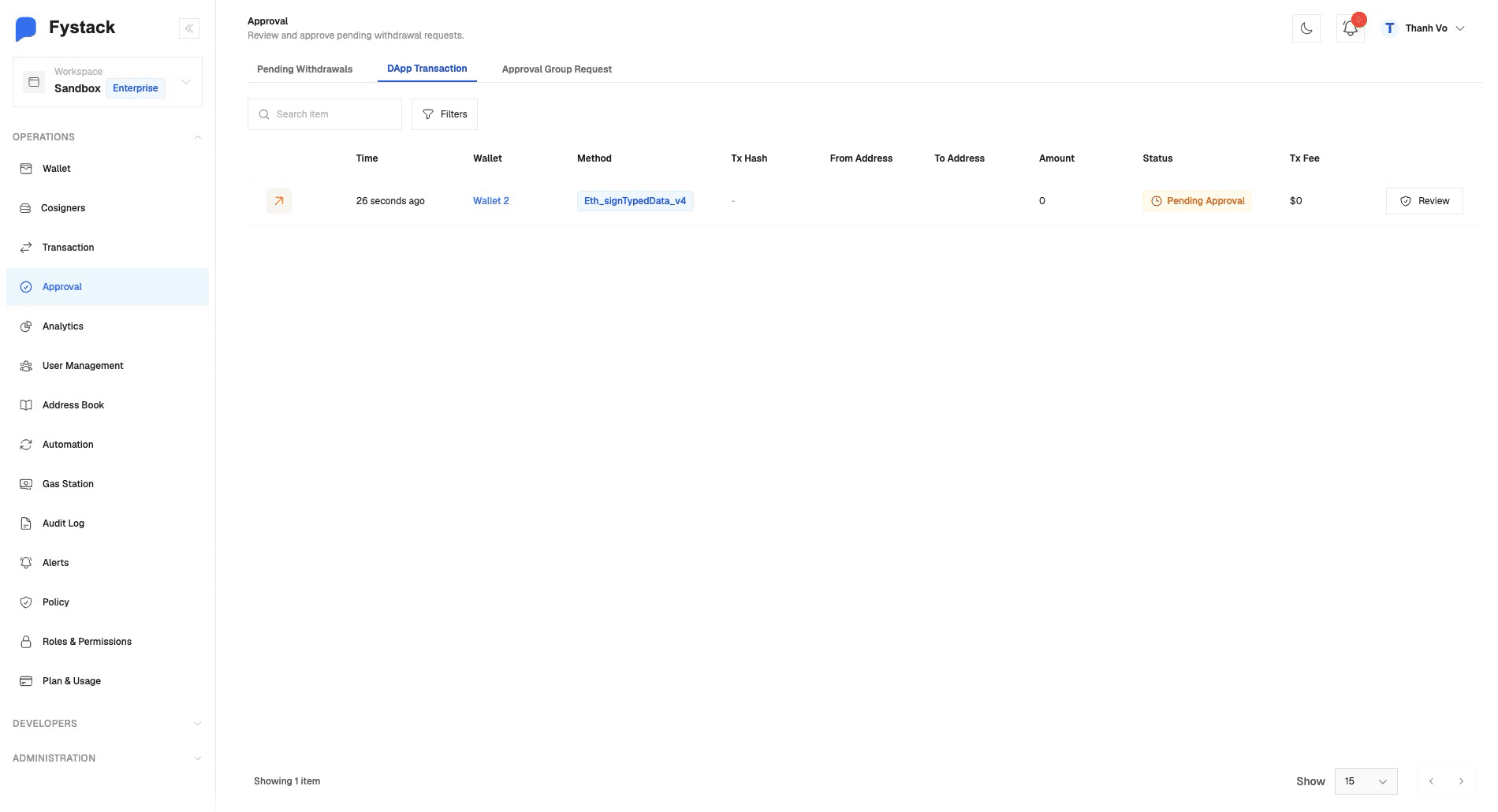Click the Thanh Vo avatar
The width and height of the screenshot is (1498, 812).
point(1389,28)
